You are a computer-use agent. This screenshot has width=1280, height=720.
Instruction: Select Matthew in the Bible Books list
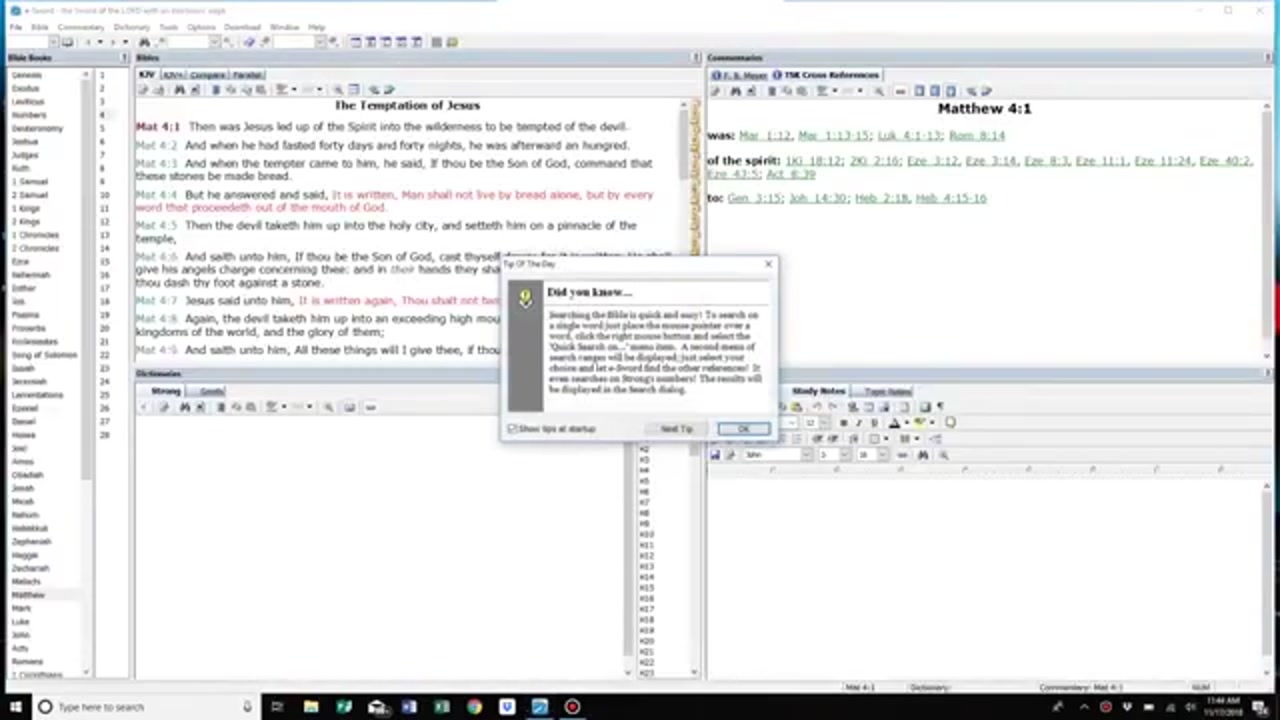pyautogui.click(x=28, y=595)
